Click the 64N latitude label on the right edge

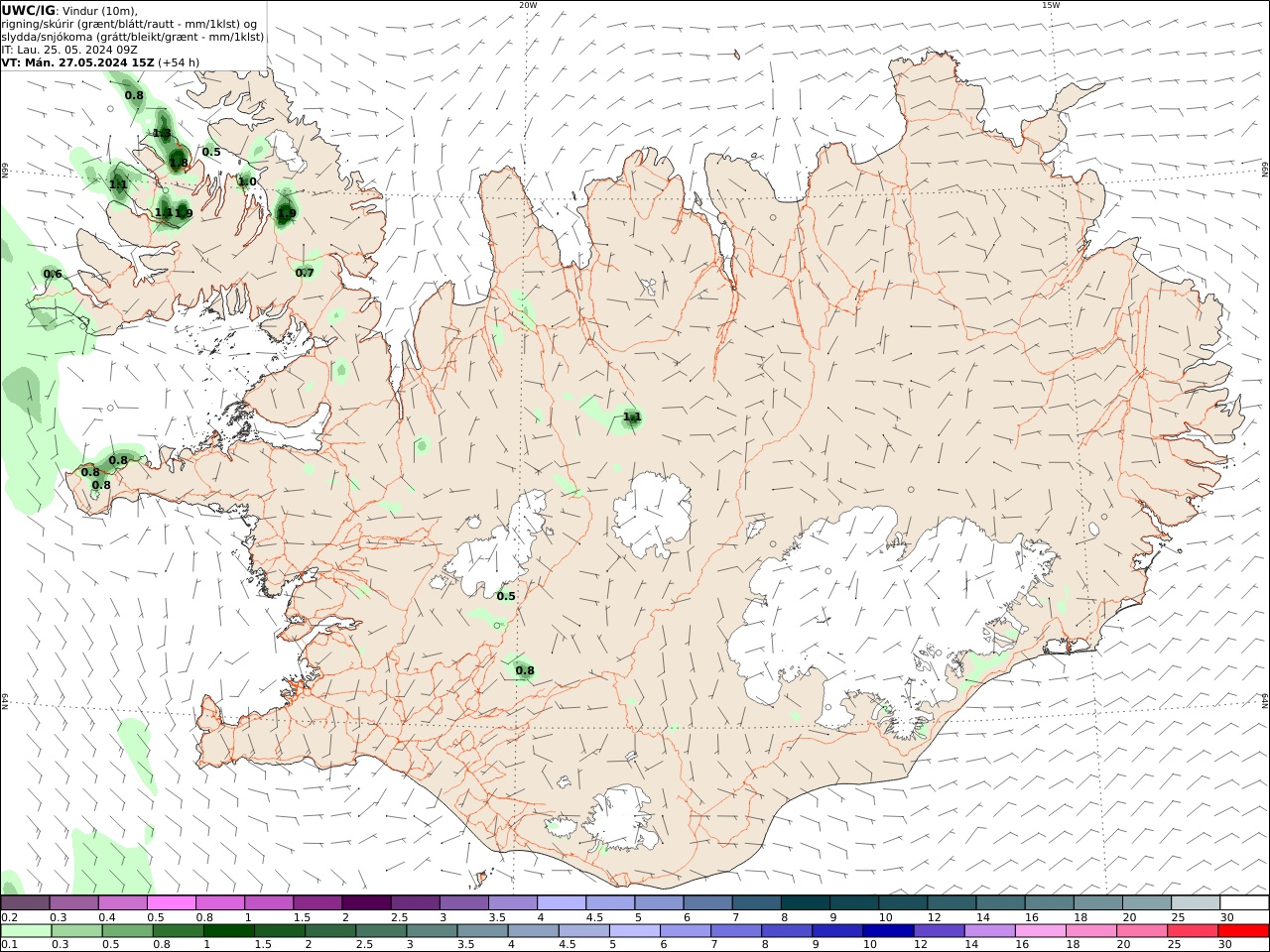pyautogui.click(x=1265, y=699)
